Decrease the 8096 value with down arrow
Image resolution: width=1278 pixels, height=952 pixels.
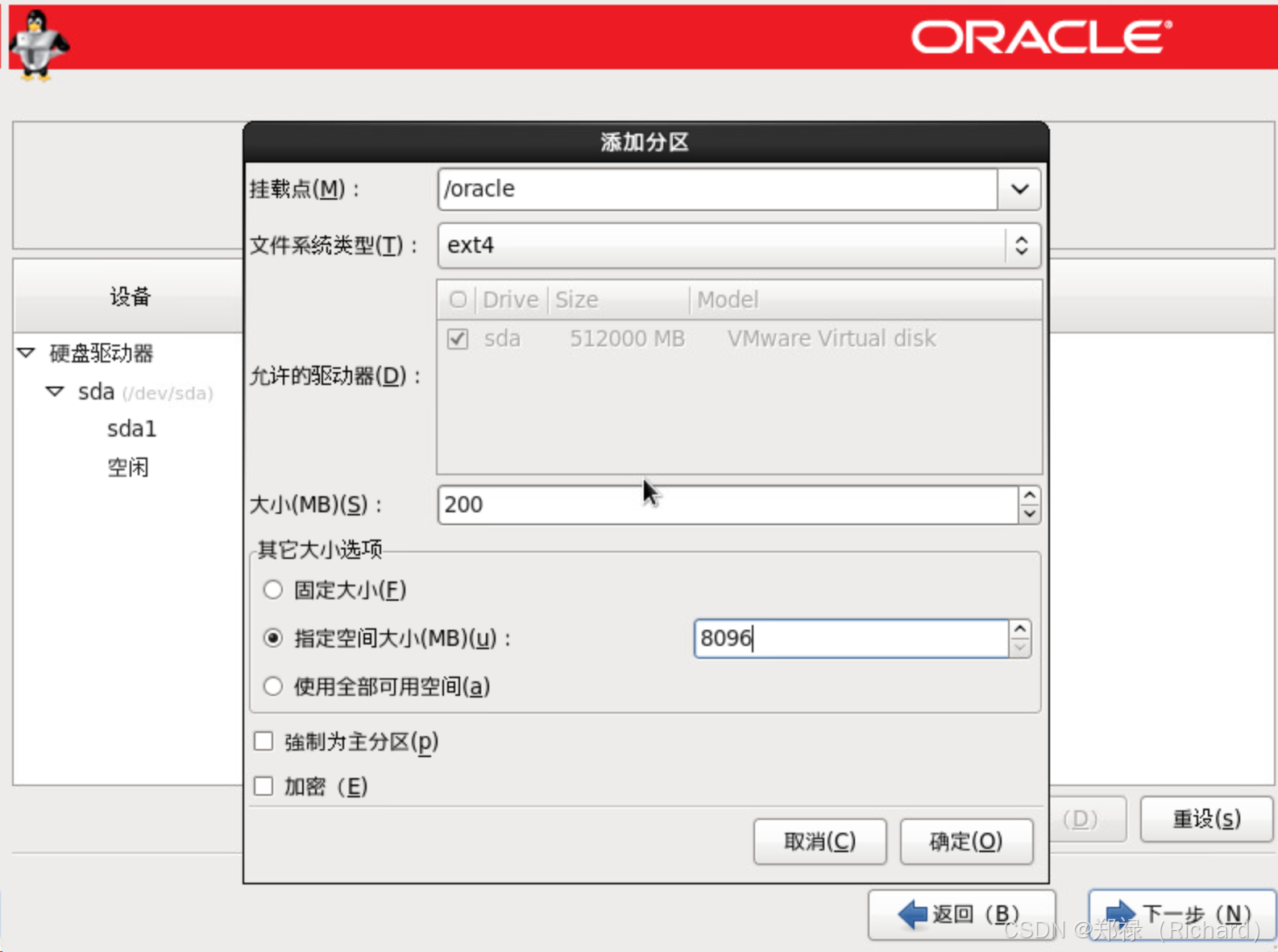tap(1020, 648)
